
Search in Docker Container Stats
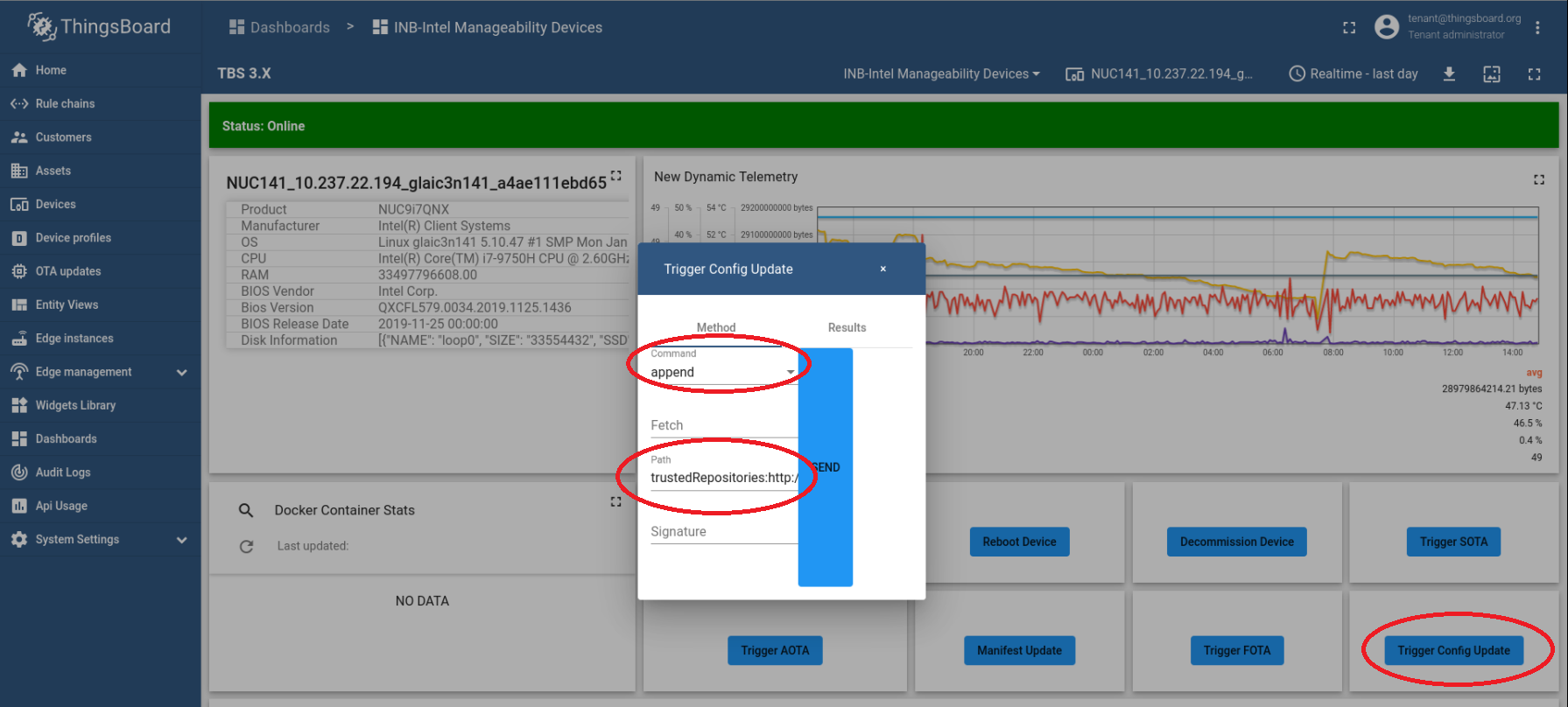coord(246,510)
